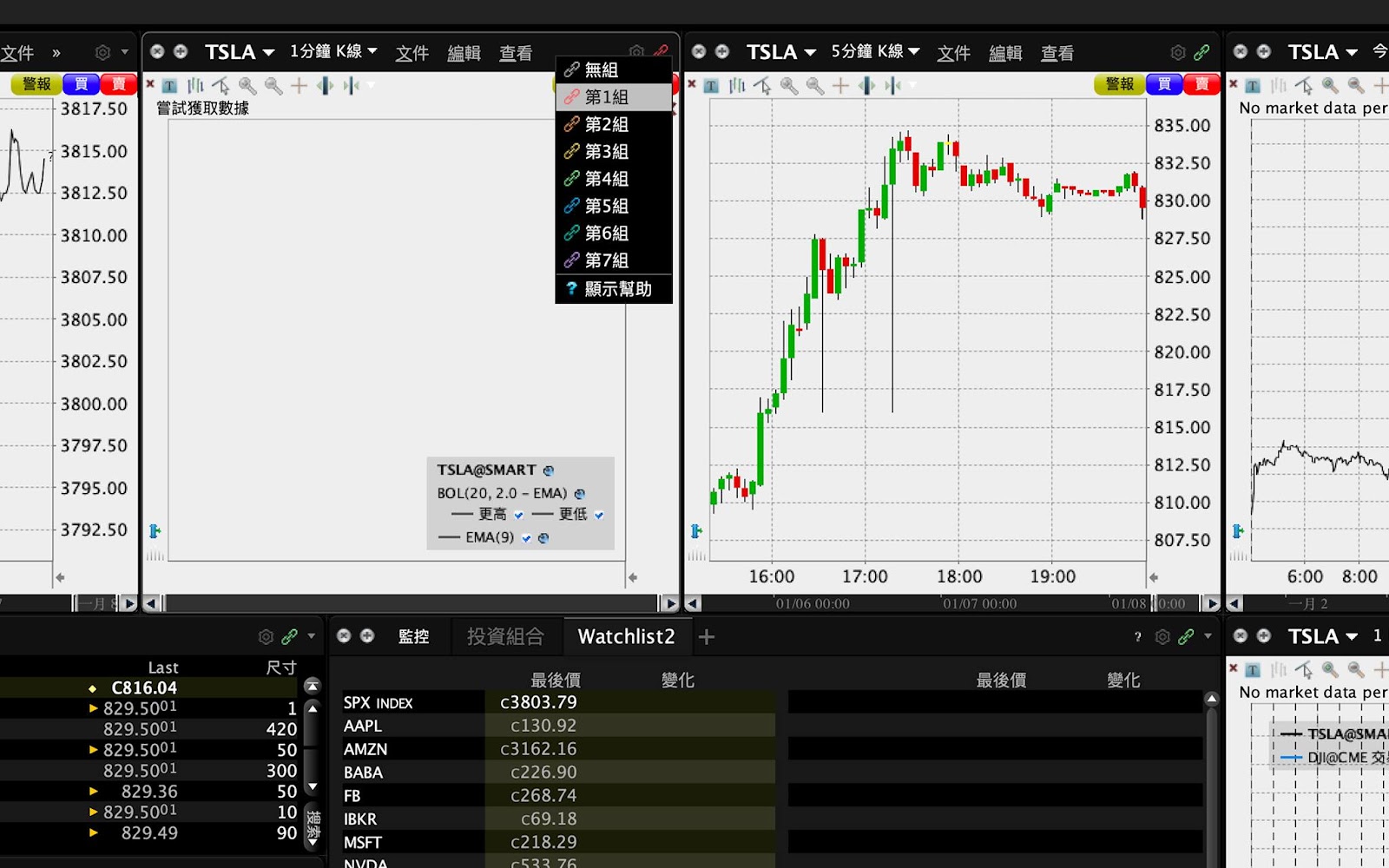Open TSLA dropdown in bottom-right chart panel
The image size is (1389, 868).
[1322, 636]
